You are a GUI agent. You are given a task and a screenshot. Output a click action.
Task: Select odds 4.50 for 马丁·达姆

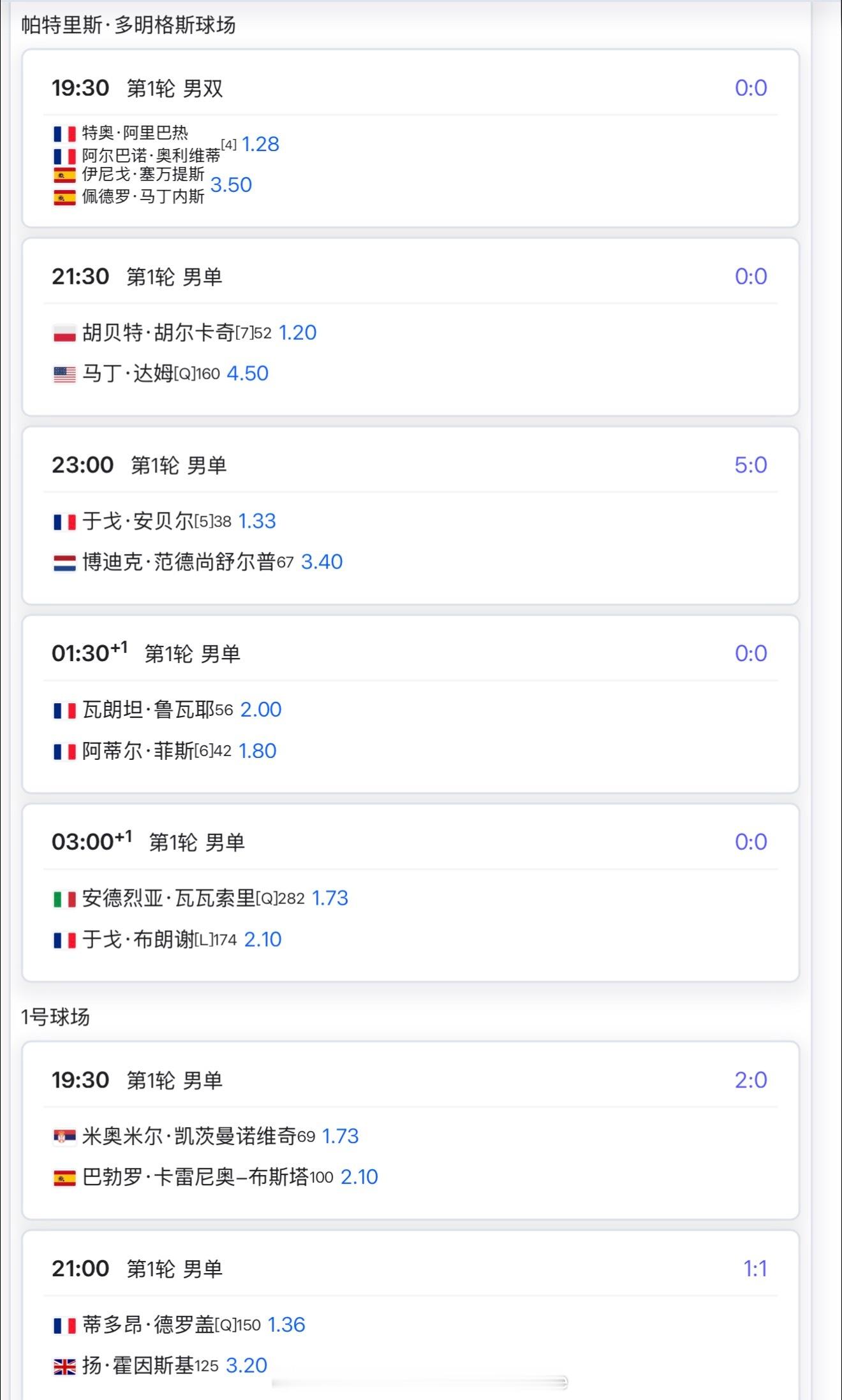pos(247,374)
